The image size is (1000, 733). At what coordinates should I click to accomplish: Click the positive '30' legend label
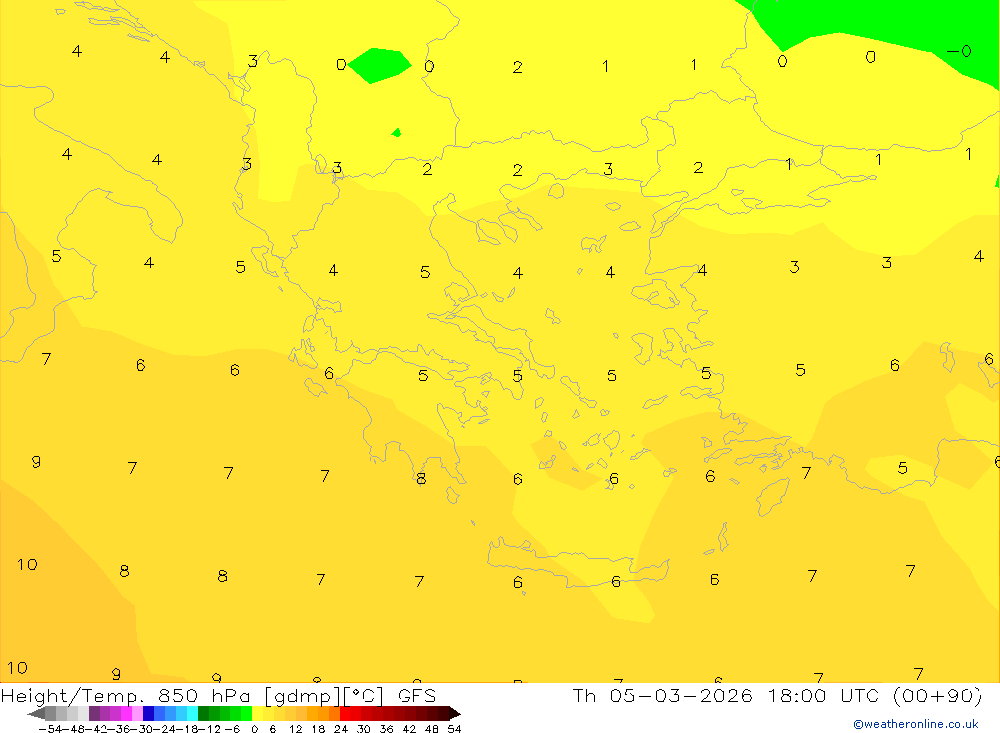364,729
